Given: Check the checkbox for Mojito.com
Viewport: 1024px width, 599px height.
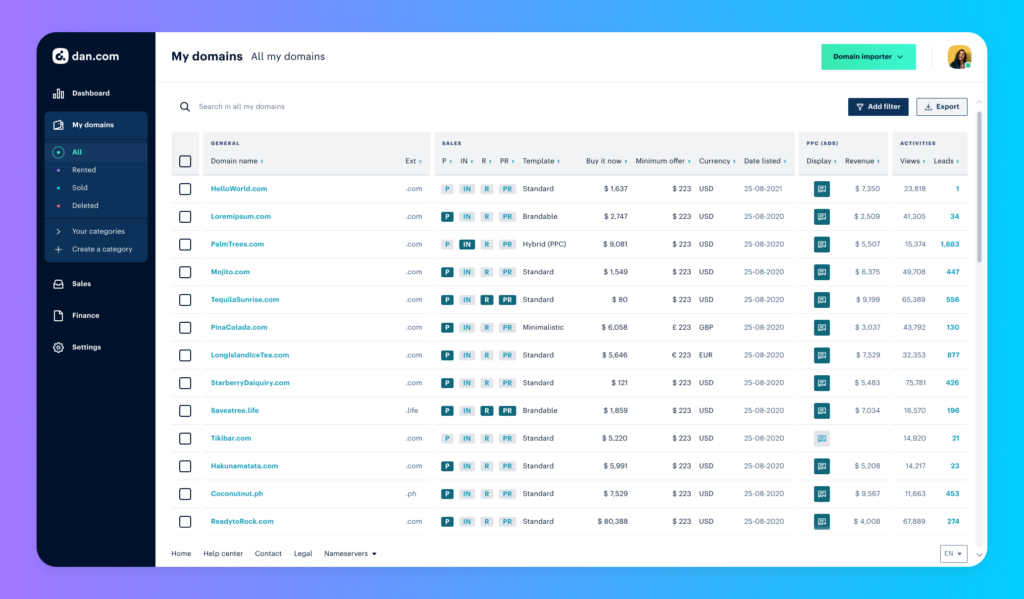Looking at the screenshot, I should tap(185, 271).
